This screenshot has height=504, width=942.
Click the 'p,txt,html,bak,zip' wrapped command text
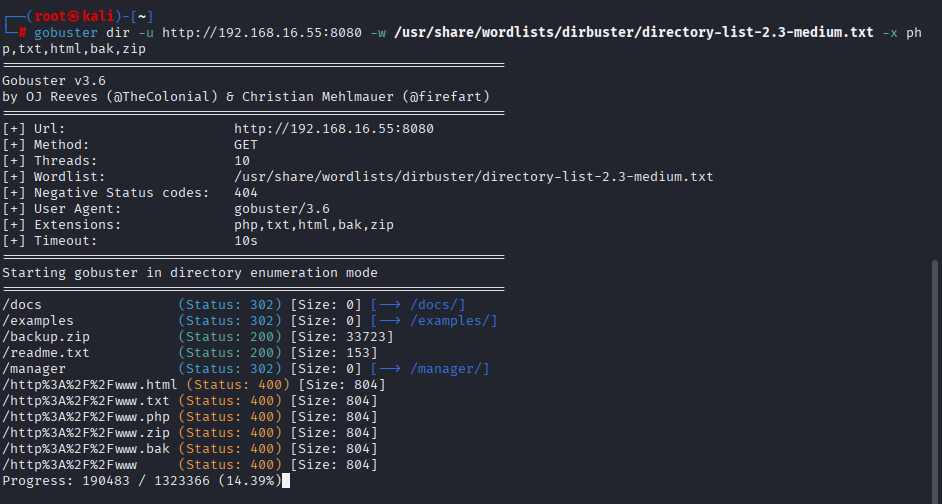[74, 49]
